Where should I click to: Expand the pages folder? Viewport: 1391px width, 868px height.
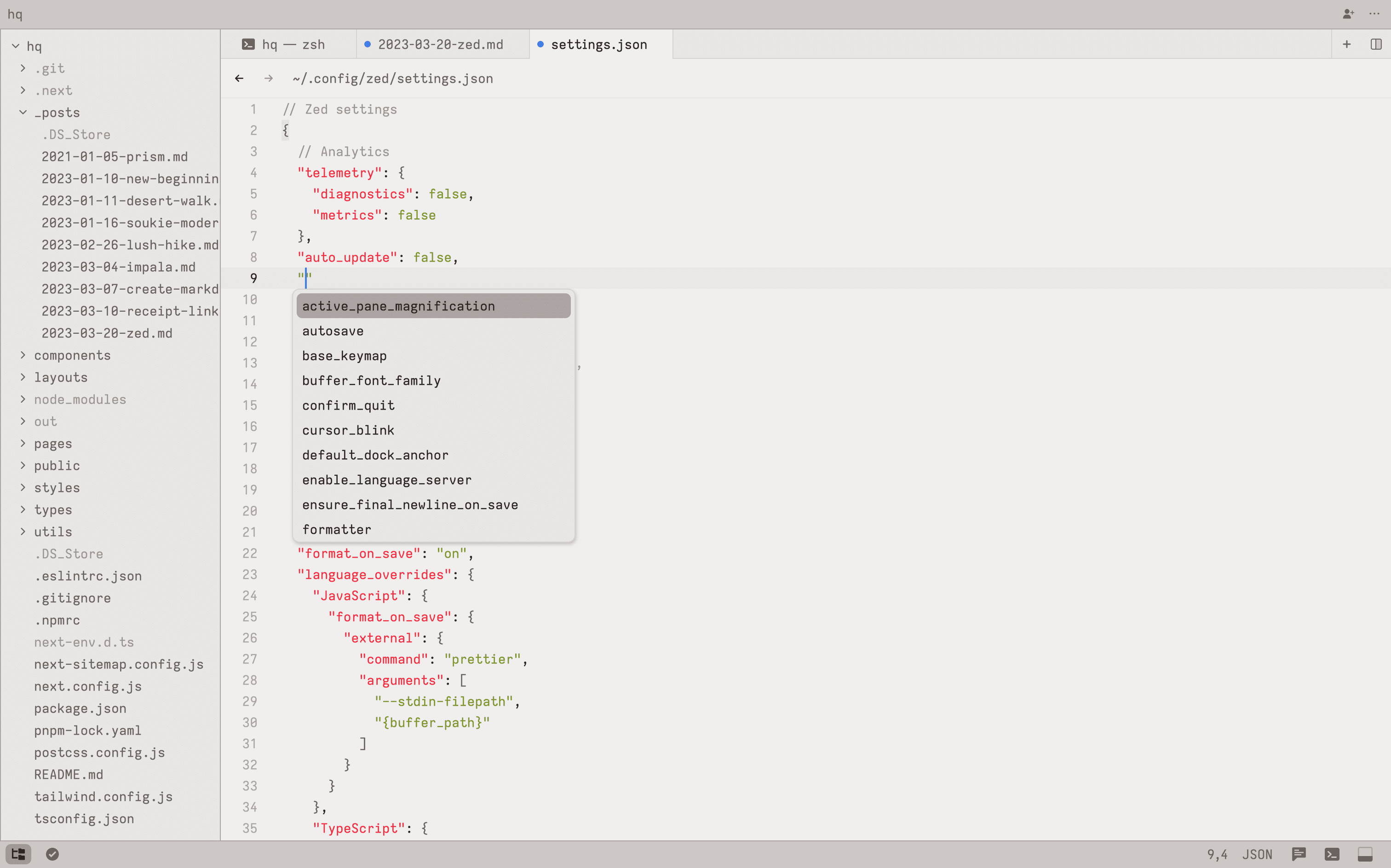[23, 443]
